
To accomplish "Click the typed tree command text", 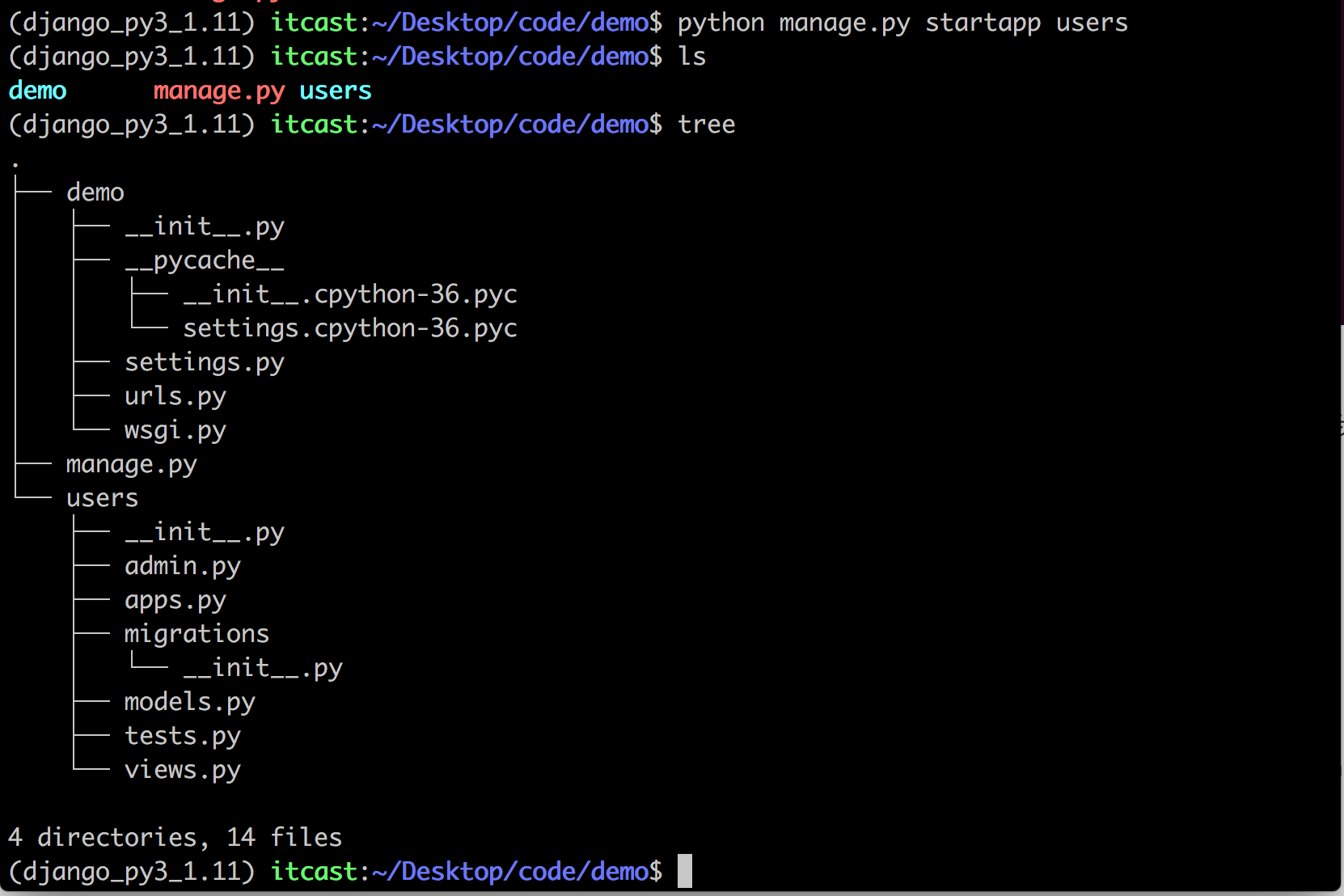I will click(707, 125).
